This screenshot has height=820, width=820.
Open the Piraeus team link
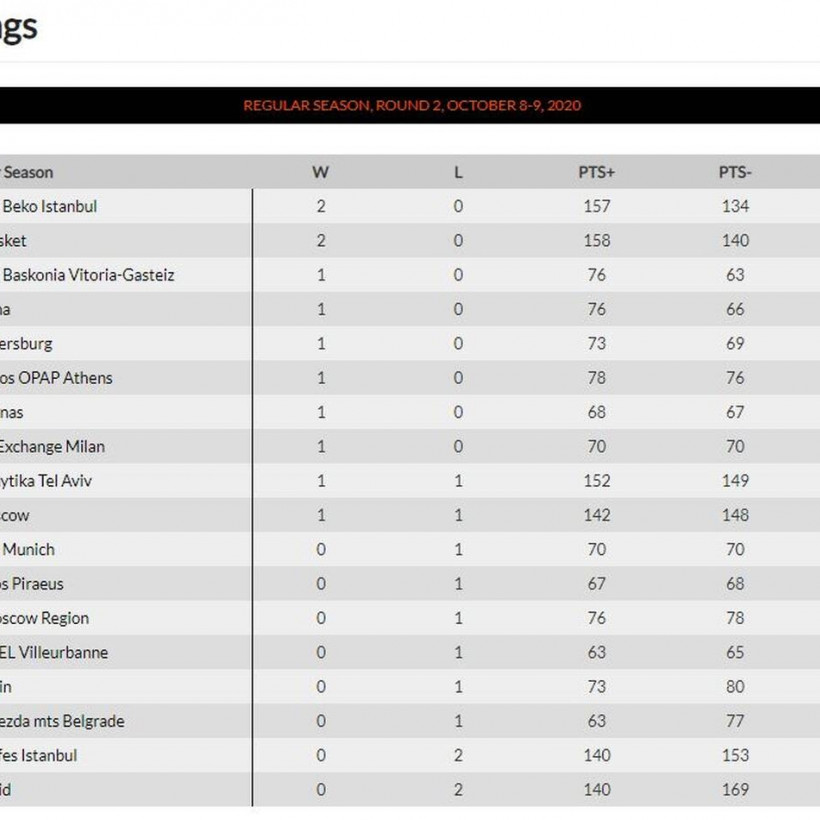32,583
